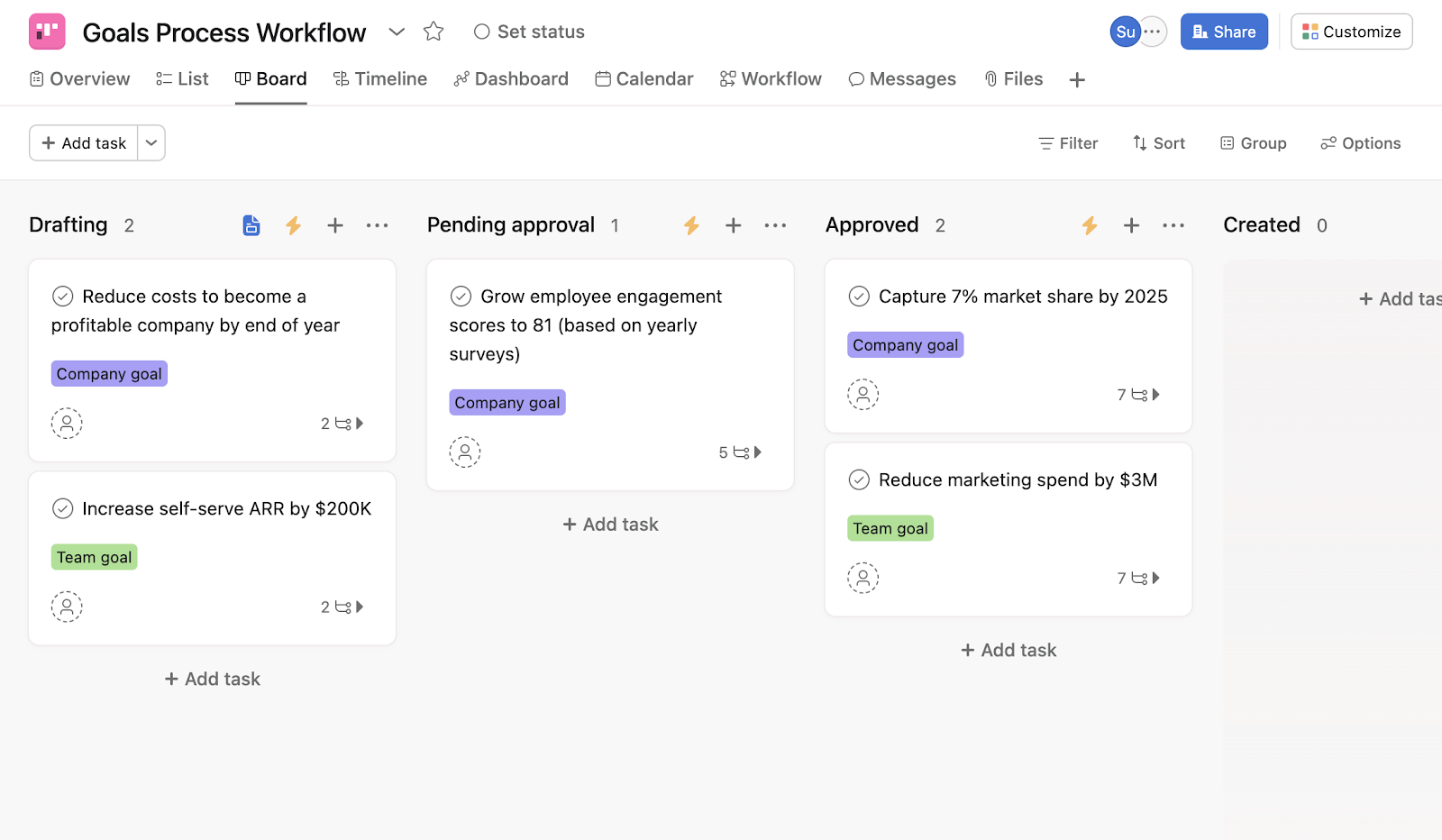This screenshot has width=1442, height=840.
Task: Open the project title dropdown arrow
Action: pyautogui.click(x=397, y=32)
